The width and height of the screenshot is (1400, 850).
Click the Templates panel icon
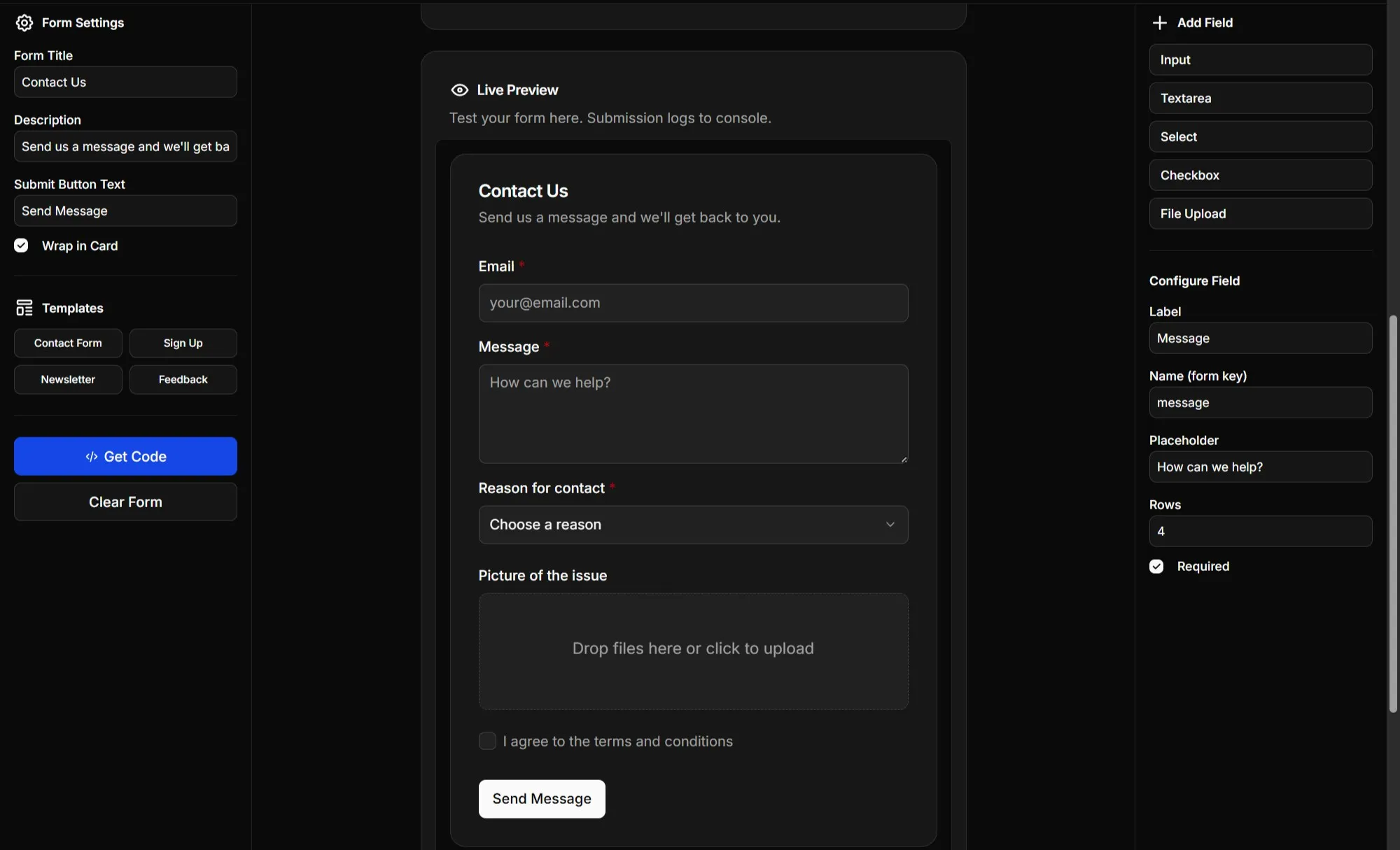24,307
